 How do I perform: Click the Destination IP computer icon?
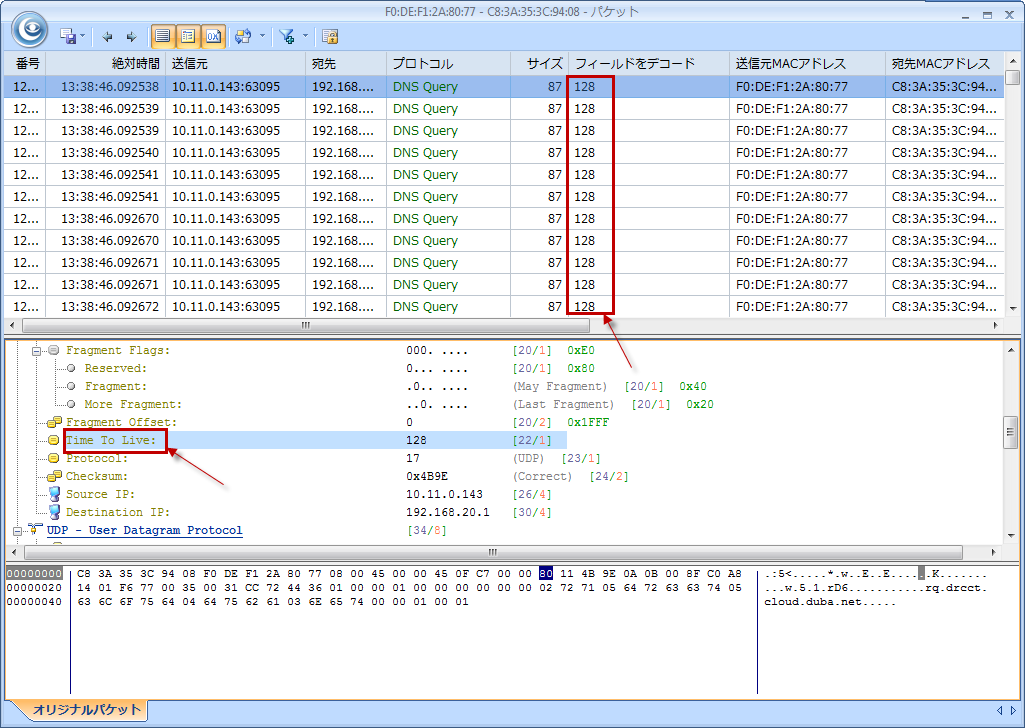pyautogui.click(x=55, y=513)
